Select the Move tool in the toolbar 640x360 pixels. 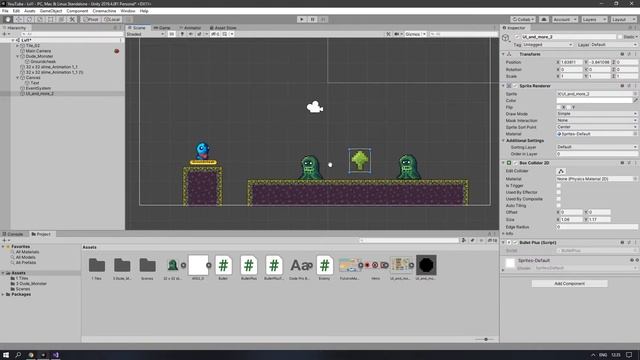click(x=18, y=19)
